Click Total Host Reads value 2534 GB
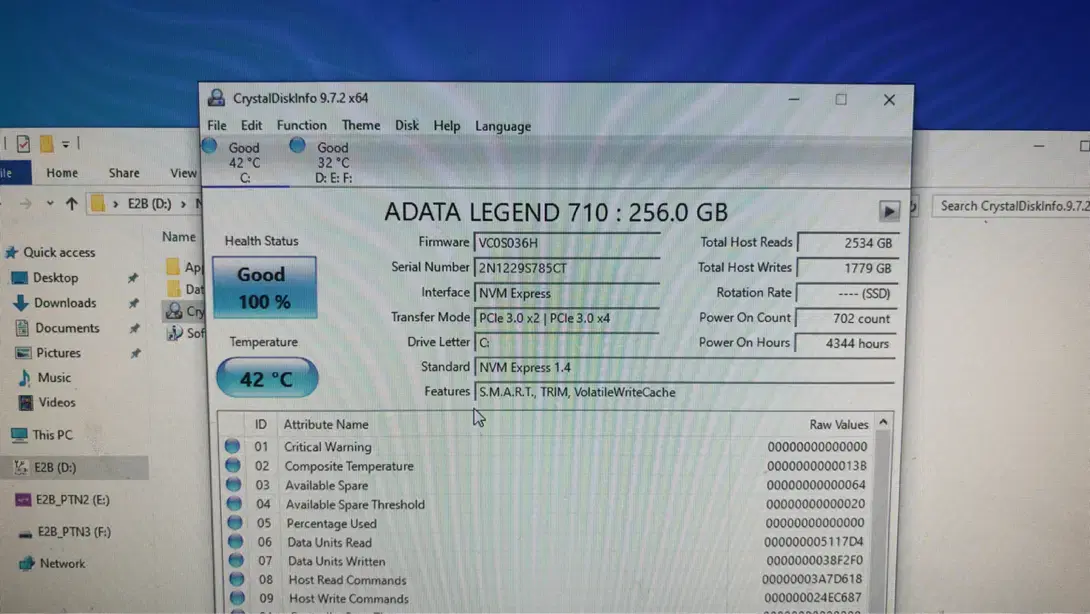The image size is (1090, 614). (847, 243)
